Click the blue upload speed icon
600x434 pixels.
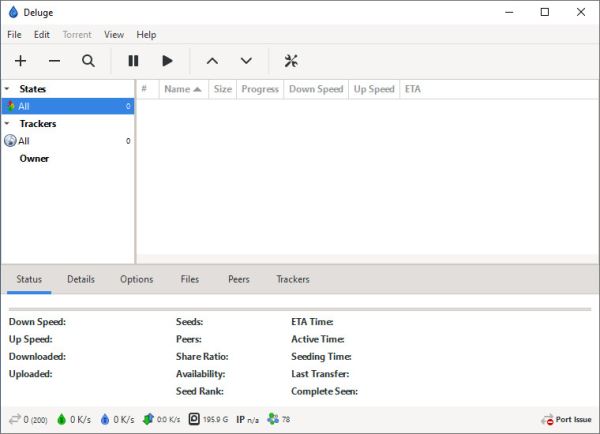pos(105,419)
